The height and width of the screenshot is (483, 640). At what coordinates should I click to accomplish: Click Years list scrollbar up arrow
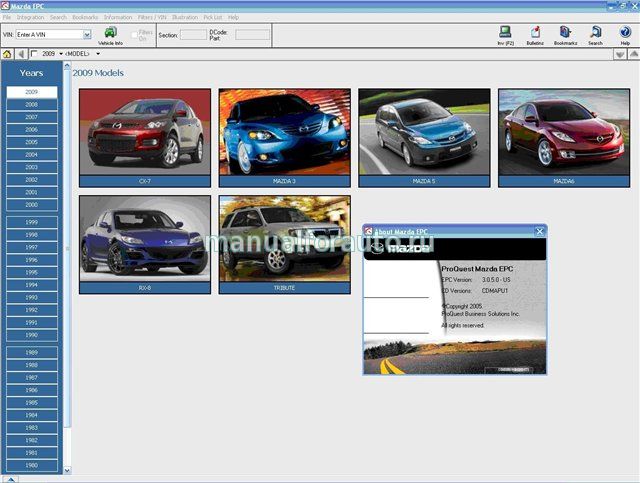[x=67, y=65]
